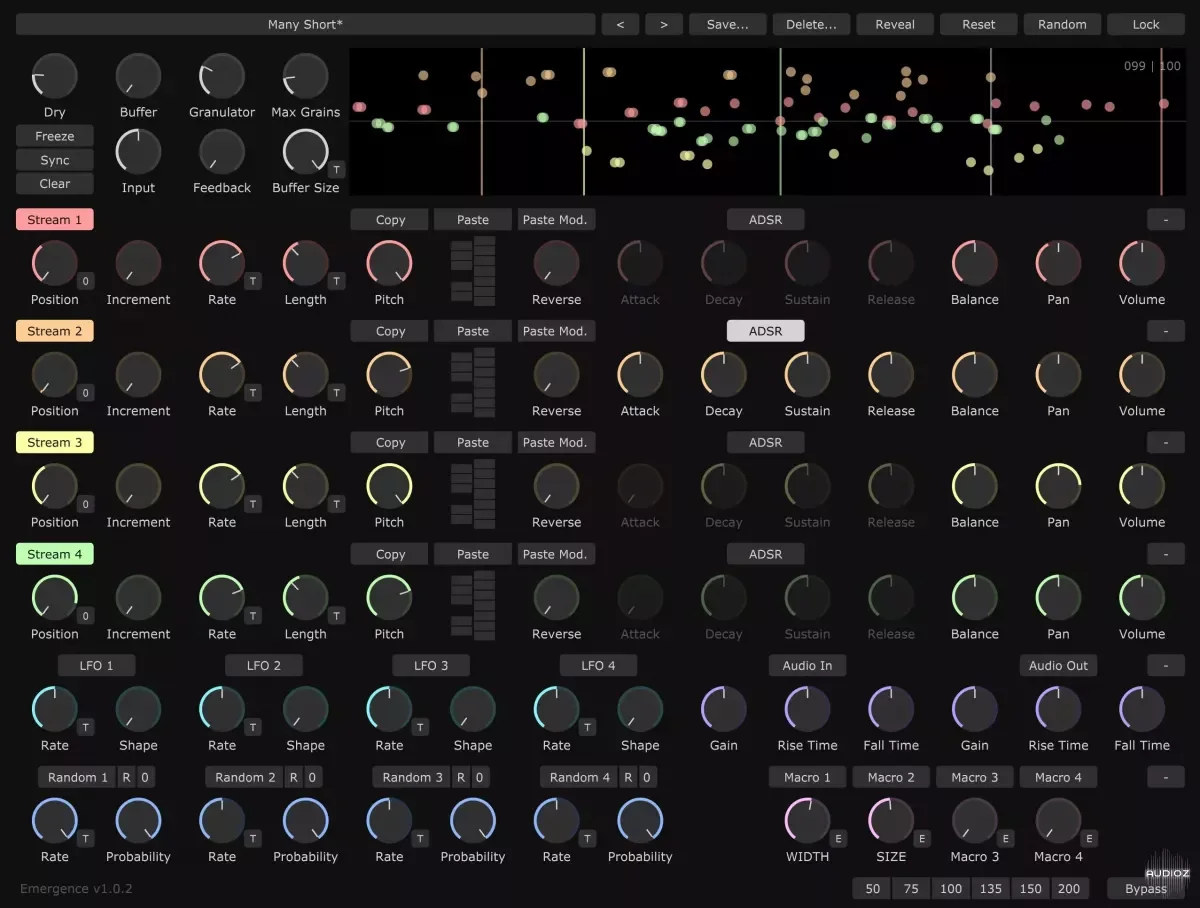Collapse the Stream 4 row with its minus button
The height and width of the screenshot is (908, 1200).
pos(1166,554)
